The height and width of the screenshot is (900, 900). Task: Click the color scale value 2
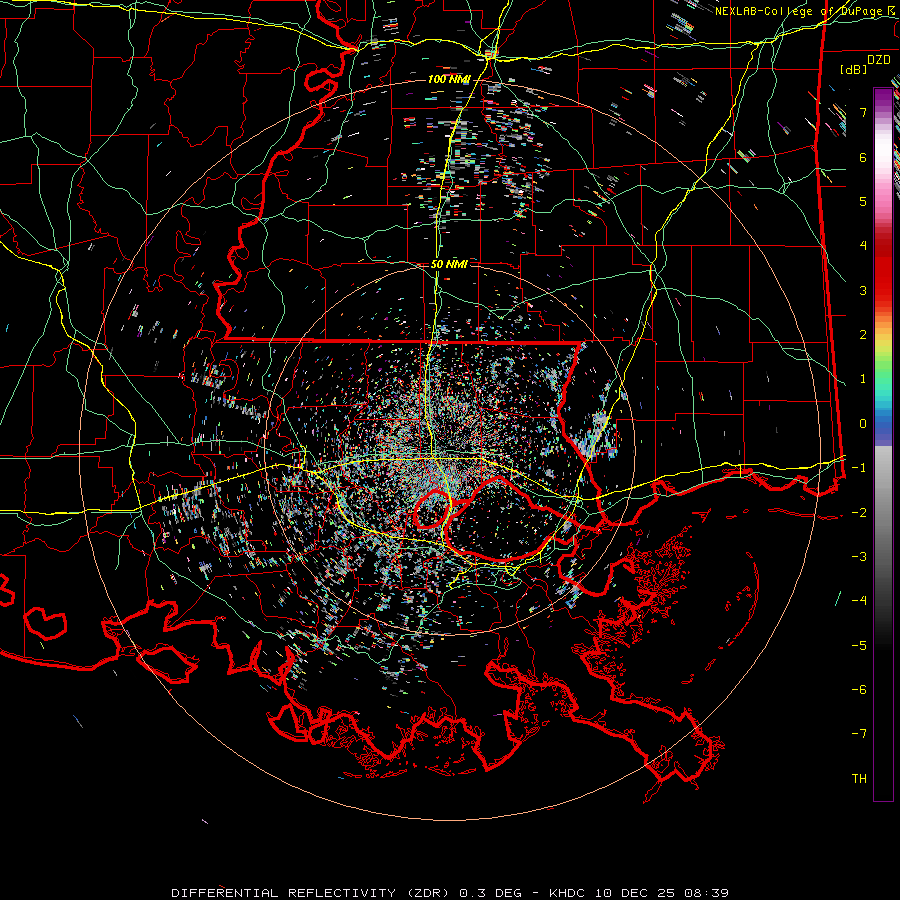click(863, 335)
